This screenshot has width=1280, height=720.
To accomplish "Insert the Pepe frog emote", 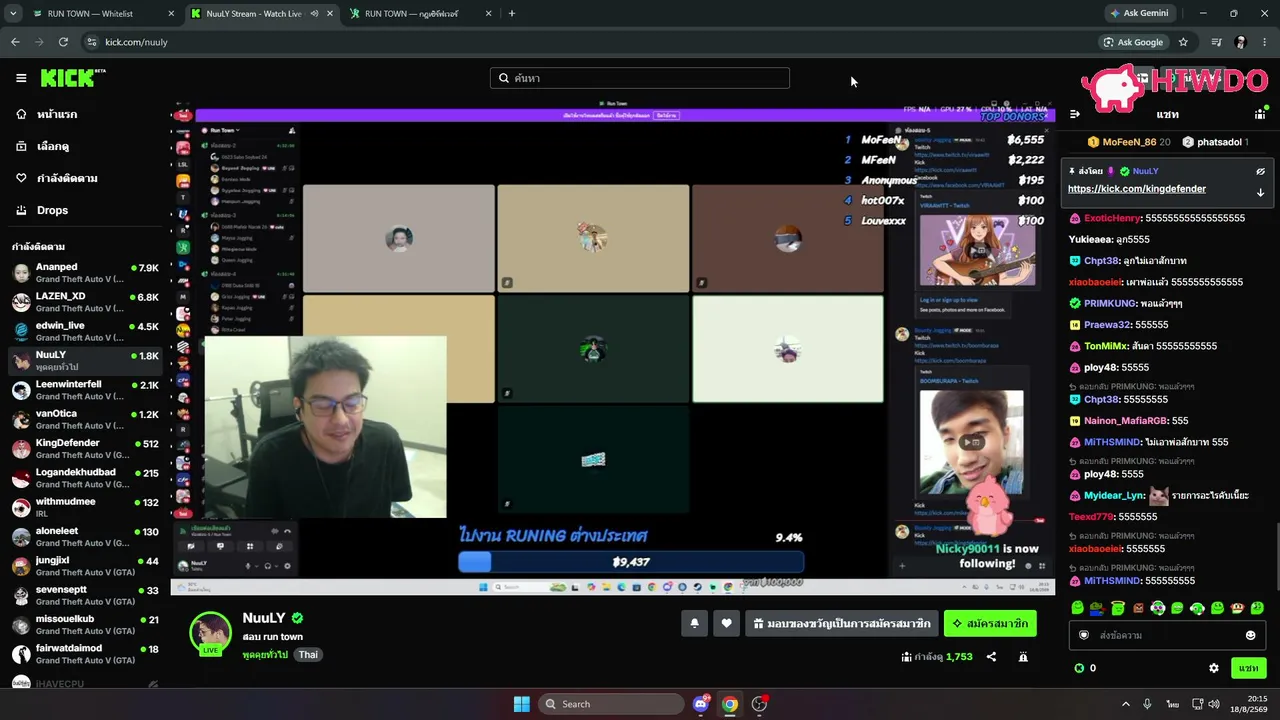I will [x=1097, y=608].
